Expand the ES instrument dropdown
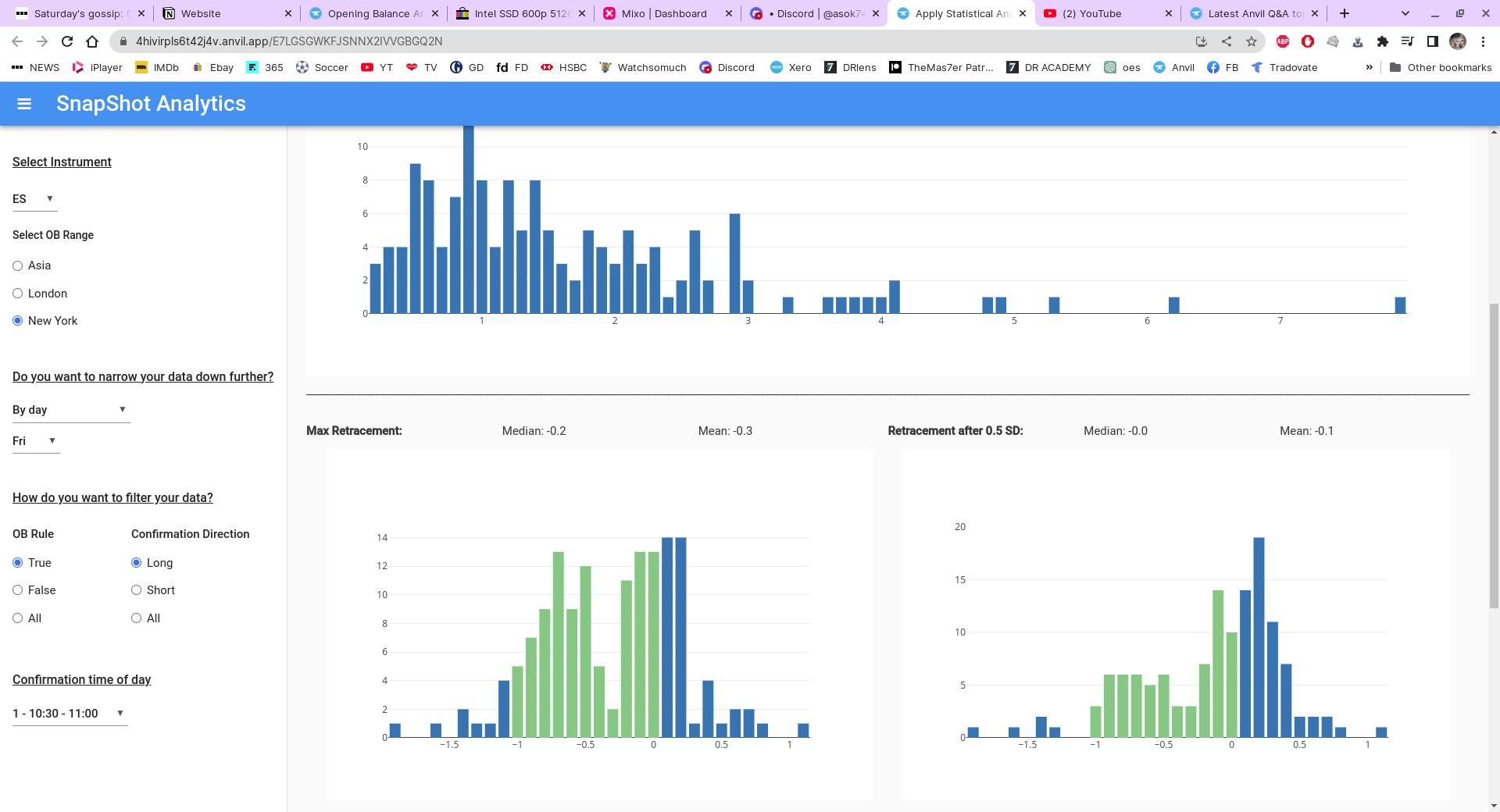 (34, 199)
